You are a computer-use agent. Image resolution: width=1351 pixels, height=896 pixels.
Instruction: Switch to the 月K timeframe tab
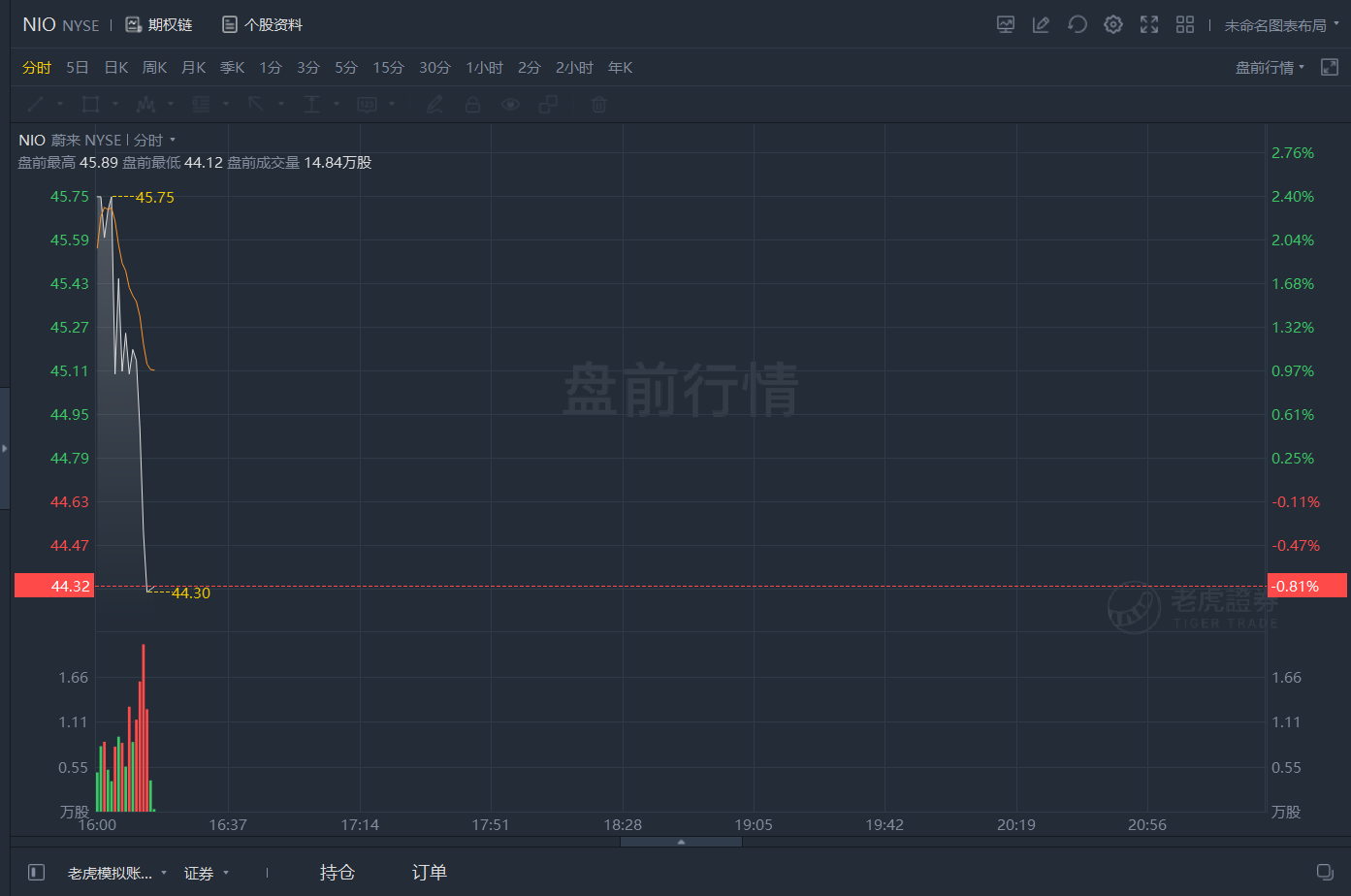194,67
